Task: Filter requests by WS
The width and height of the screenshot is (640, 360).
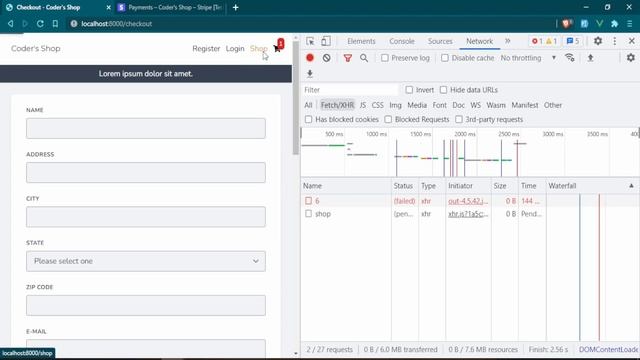Action: pyautogui.click(x=476, y=105)
